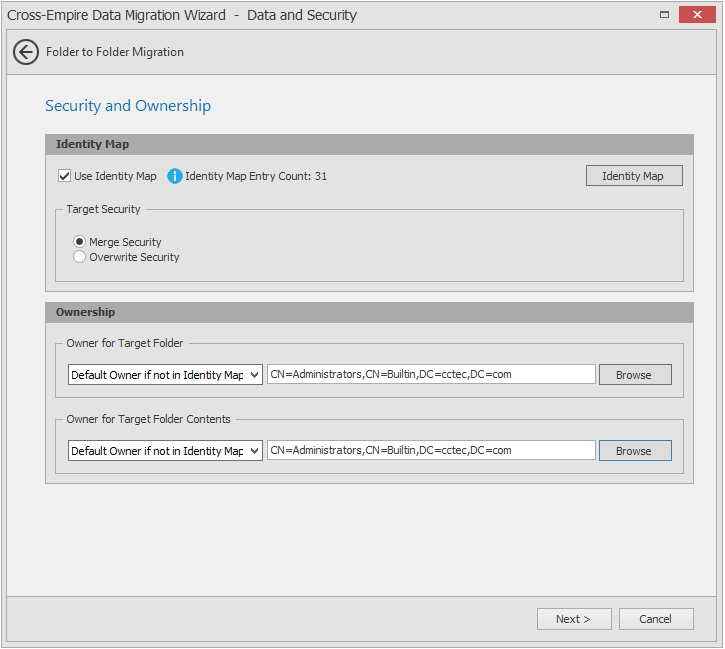Click the Security and Ownership heading
The height and width of the screenshot is (649, 725).
click(x=128, y=106)
